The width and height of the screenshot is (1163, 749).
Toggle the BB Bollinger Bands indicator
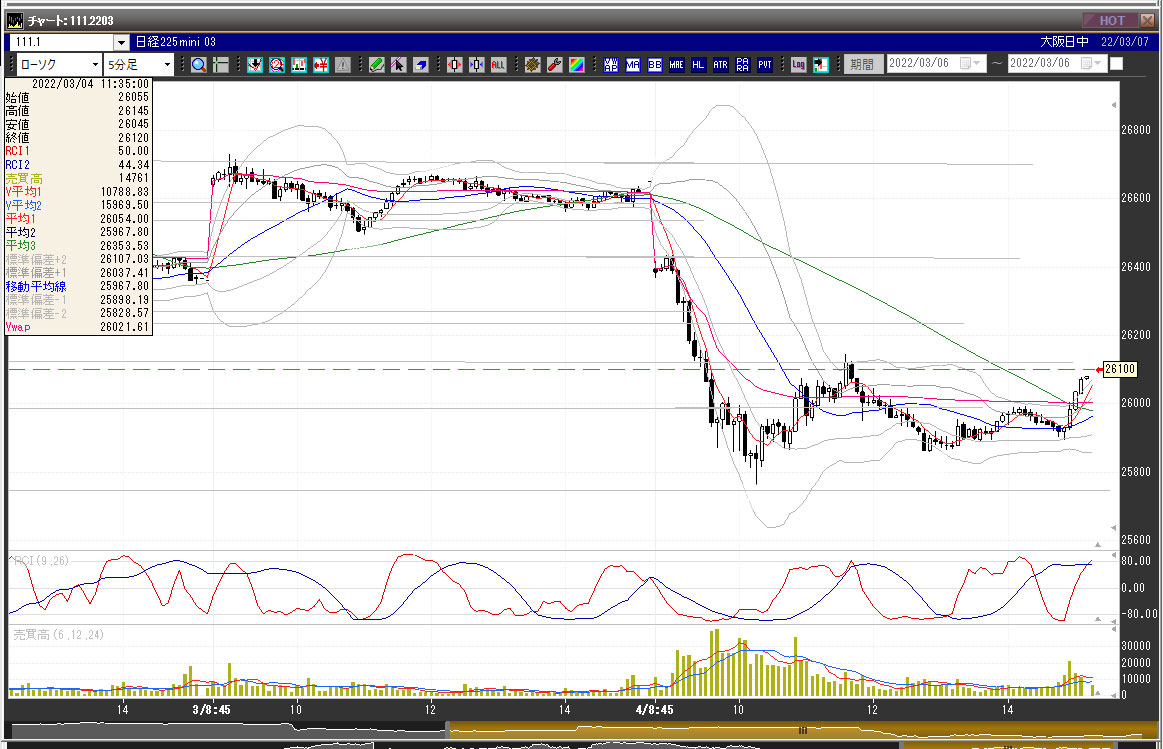[x=654, y=65]
